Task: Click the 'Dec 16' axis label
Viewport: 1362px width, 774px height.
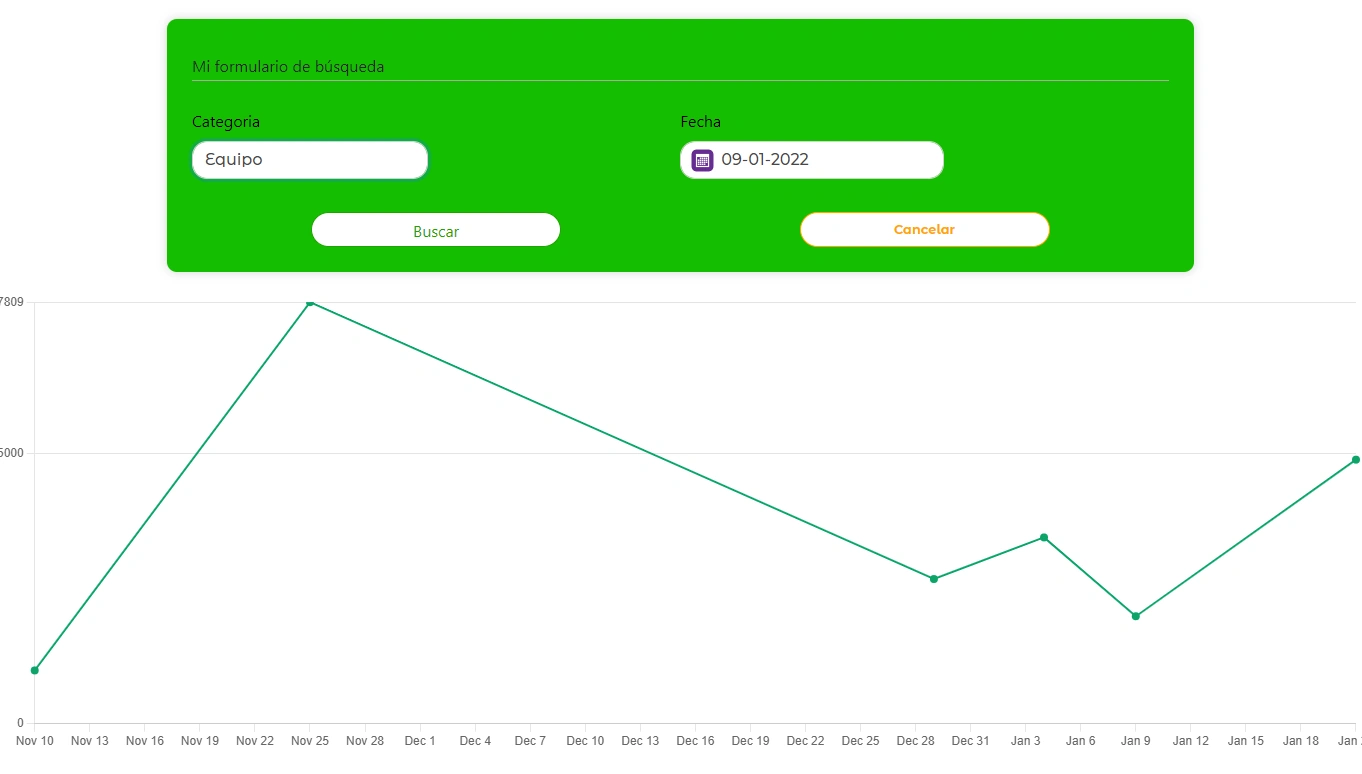Action: coord(695,741)
